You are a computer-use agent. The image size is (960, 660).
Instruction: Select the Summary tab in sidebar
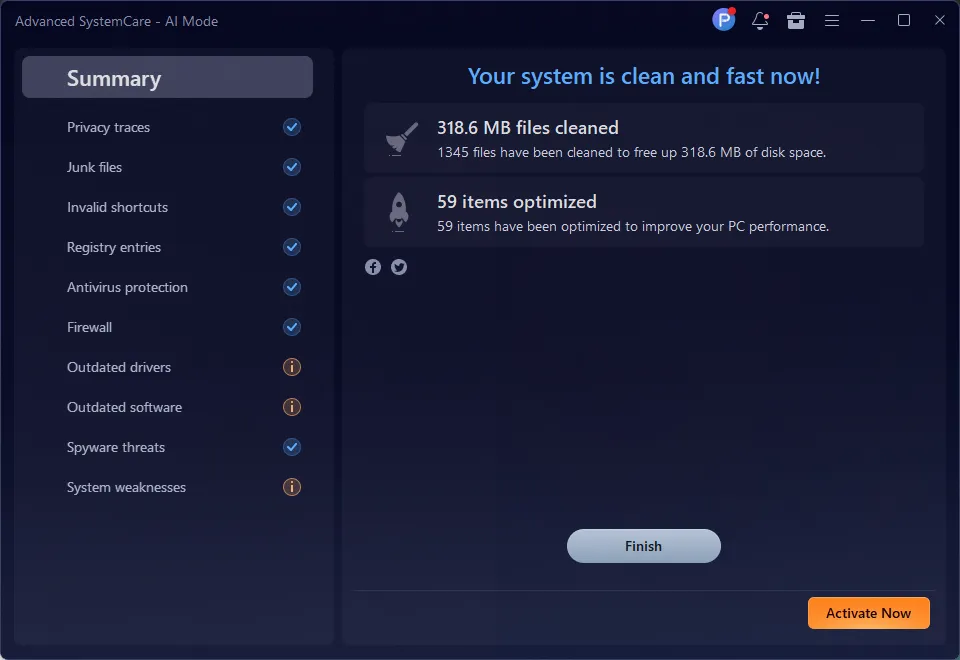point(167,78)
